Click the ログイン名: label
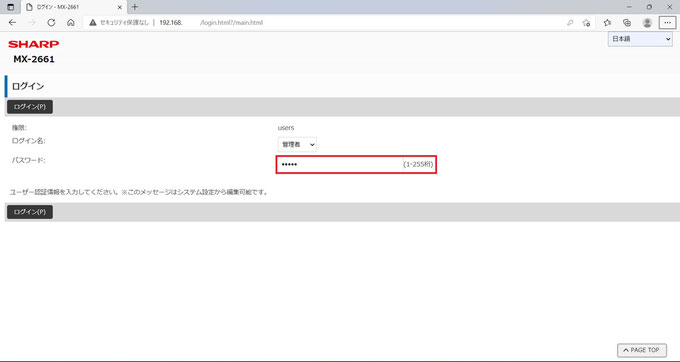The width and height of the screenshot is (680, 362). 29,141
